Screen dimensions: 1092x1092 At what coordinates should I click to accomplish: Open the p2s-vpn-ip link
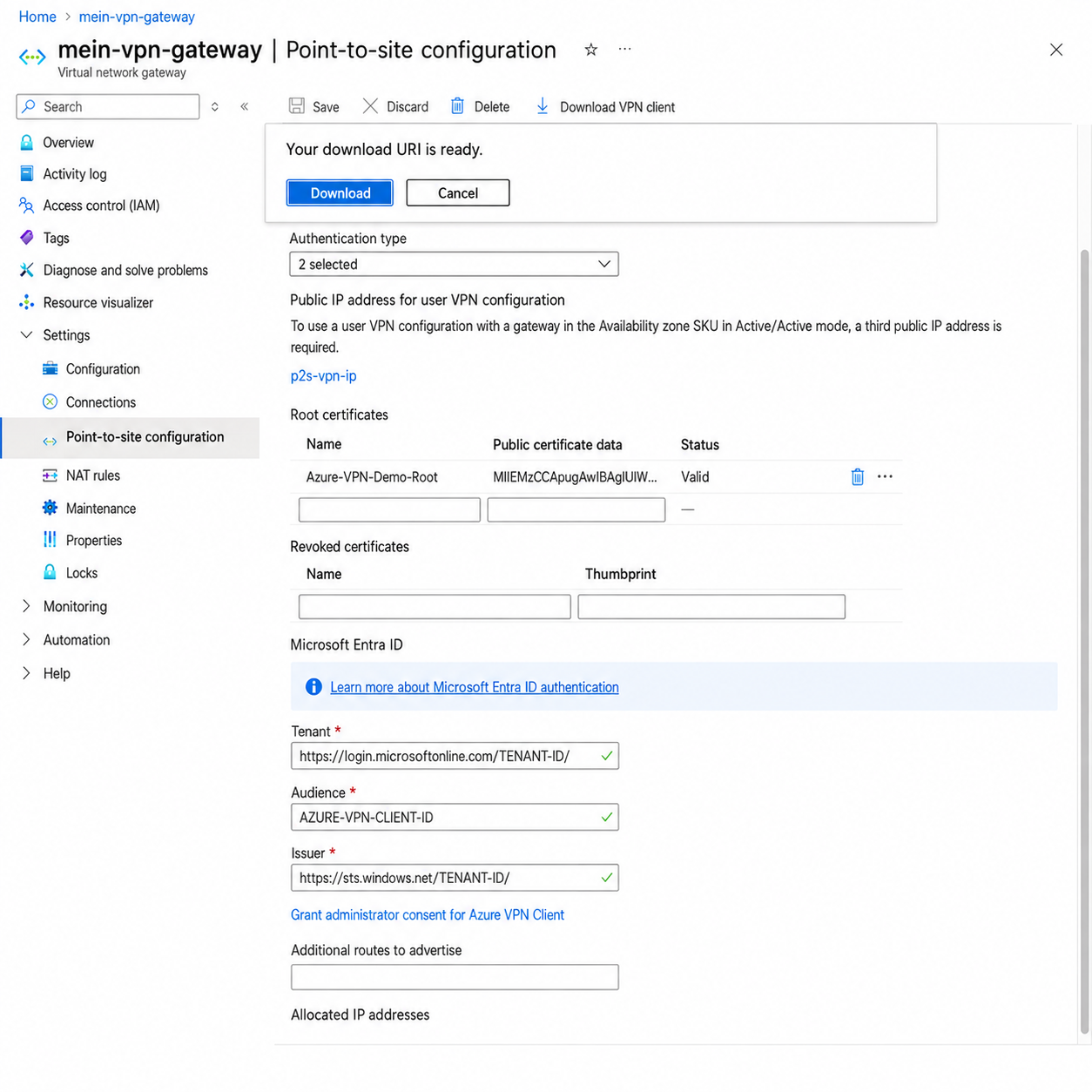[323, 376]
